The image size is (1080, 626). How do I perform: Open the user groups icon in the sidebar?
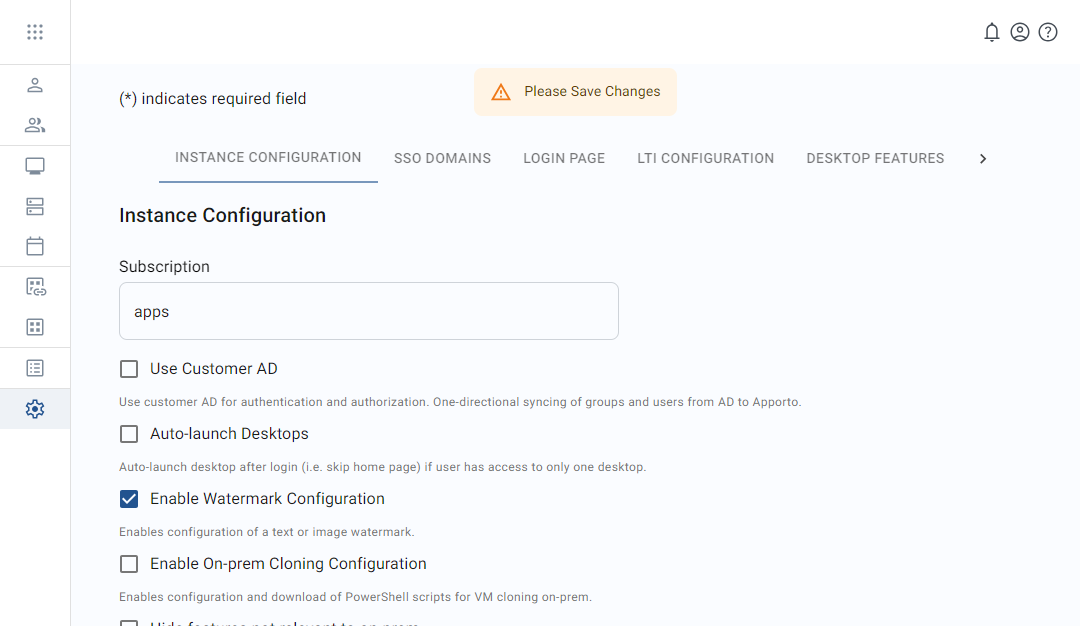pos(35,125)
